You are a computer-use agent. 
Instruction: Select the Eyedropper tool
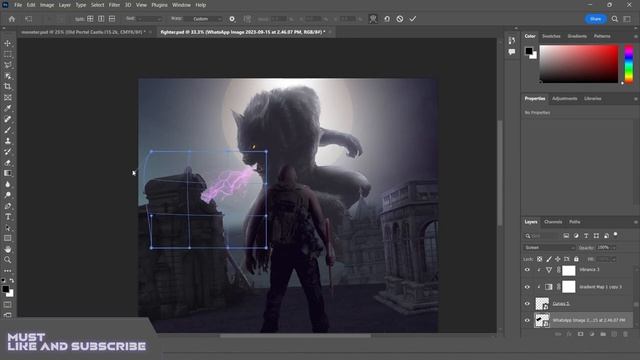[7, 108]
